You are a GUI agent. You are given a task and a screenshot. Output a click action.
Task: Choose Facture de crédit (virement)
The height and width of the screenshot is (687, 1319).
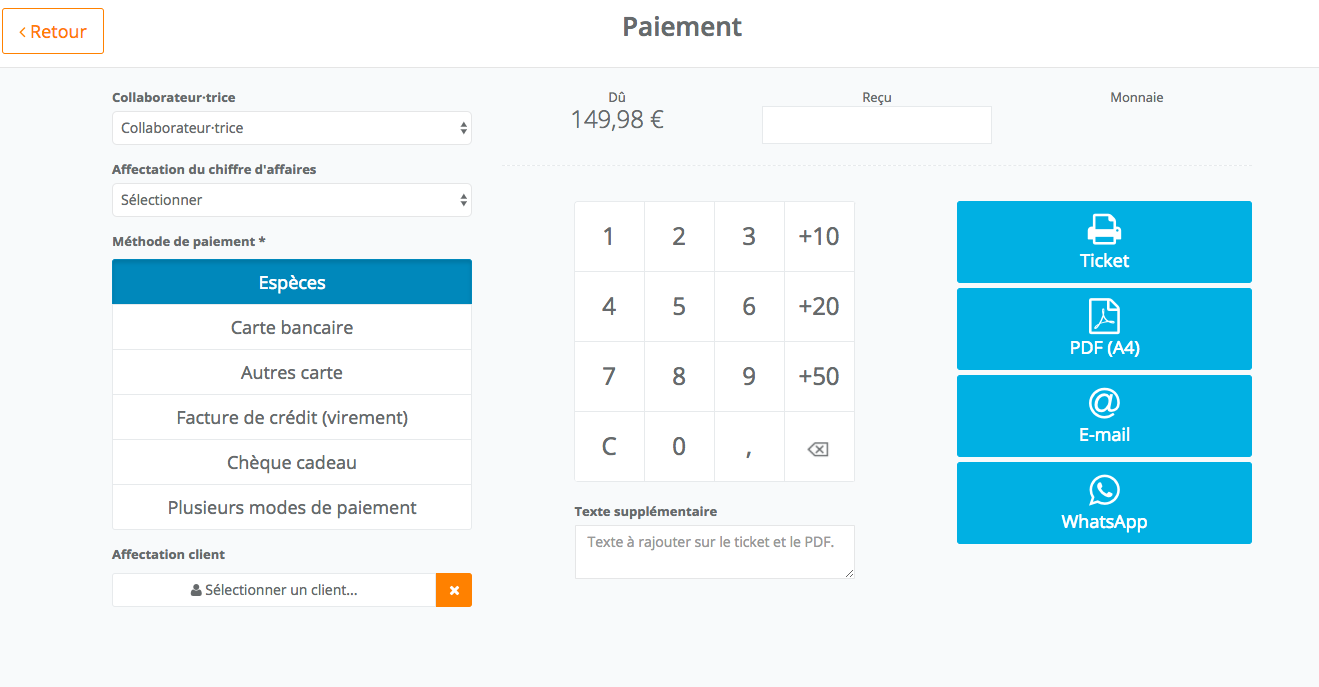[x=291, y=417]
